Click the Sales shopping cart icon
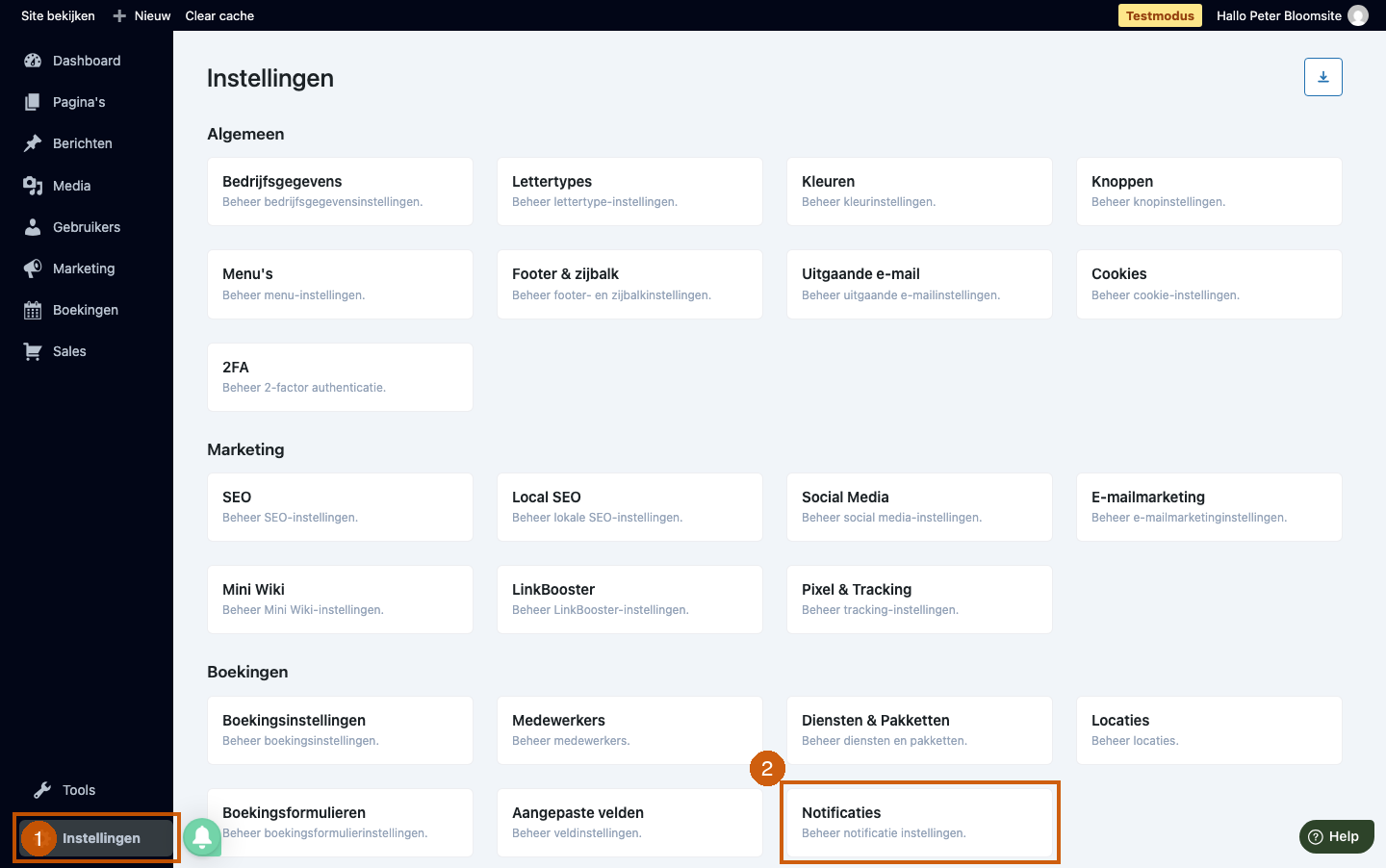This screenshot has width=1386, height=868. 33,351
